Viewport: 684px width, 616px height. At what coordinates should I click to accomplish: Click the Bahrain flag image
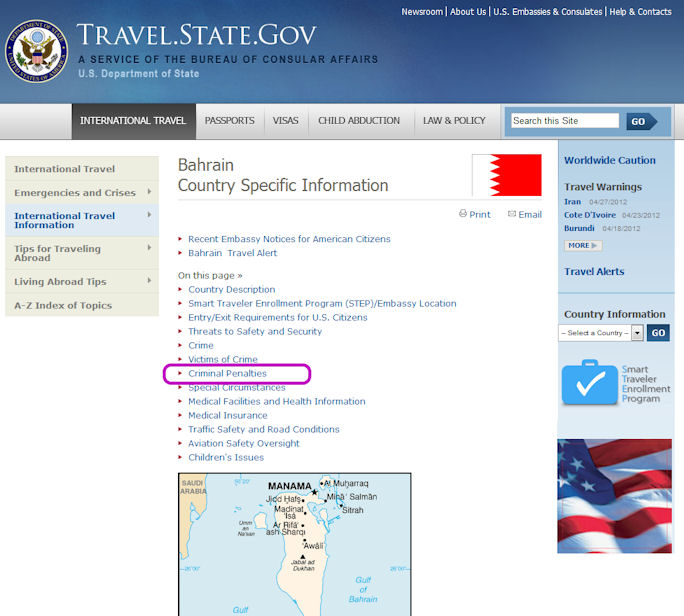506,175
